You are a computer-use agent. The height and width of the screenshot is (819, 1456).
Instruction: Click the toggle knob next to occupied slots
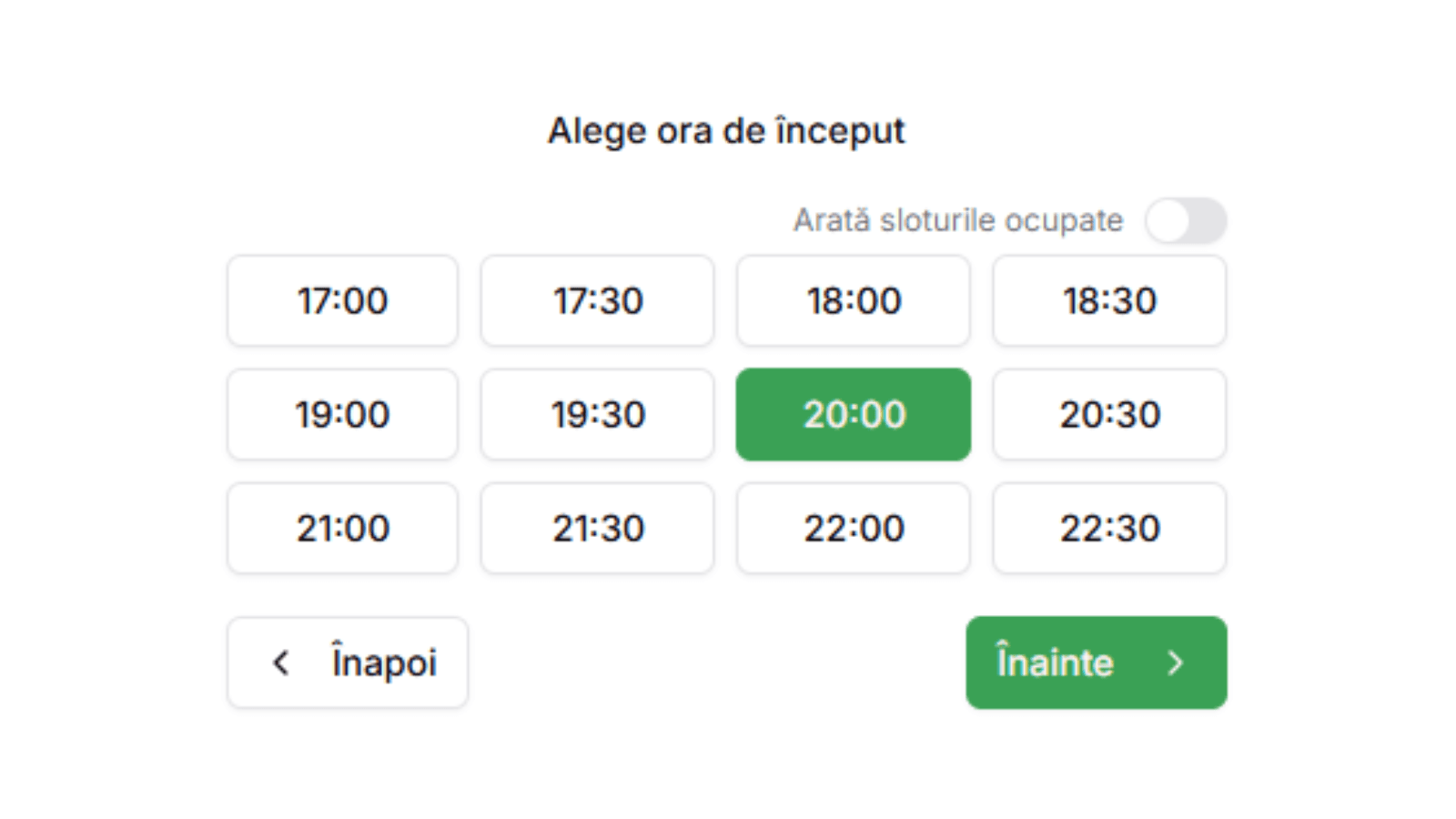(1171, 220)
